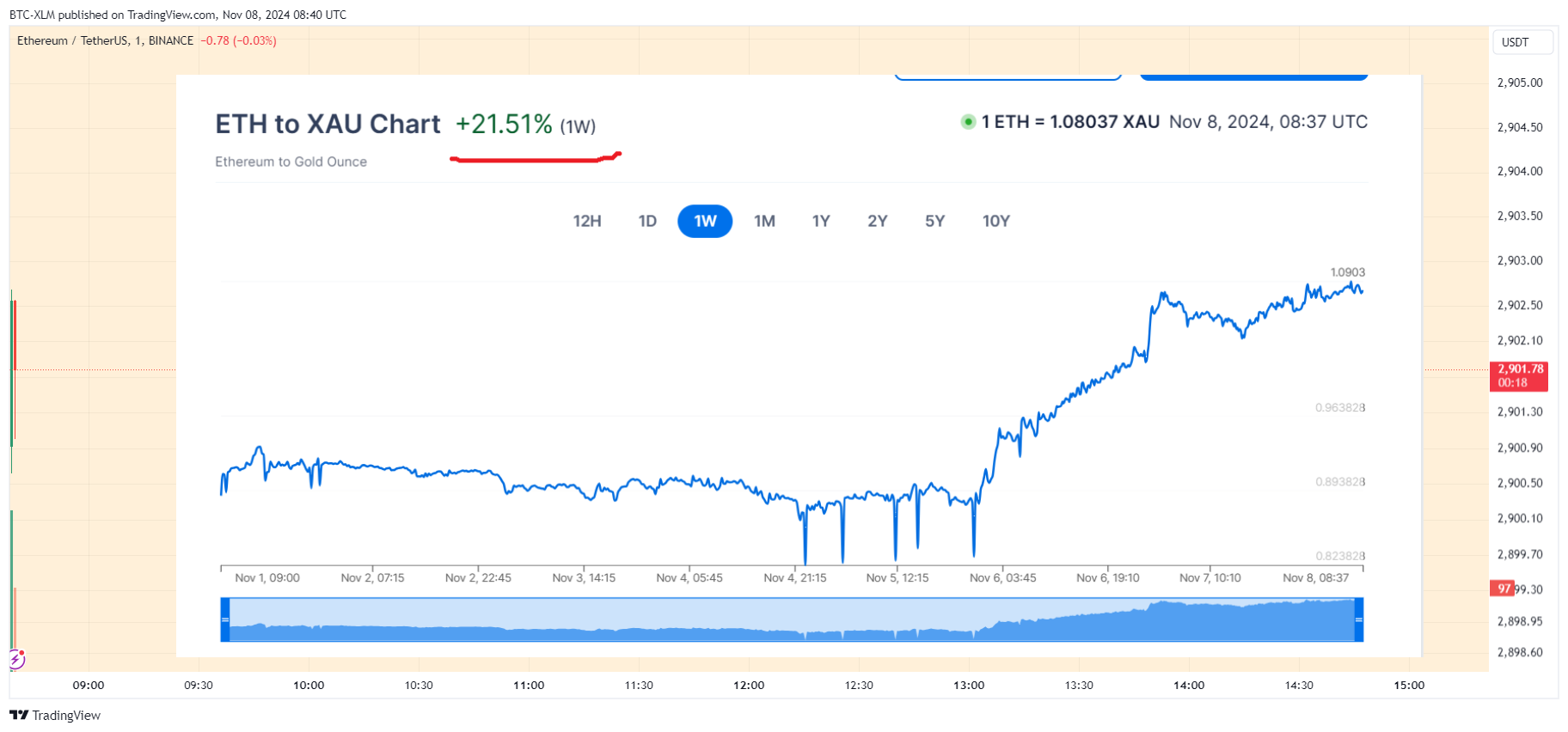Click the 1 ETH = 1.08037 XAU rate
1568x732 pixels.
[x=1070, y=122]
